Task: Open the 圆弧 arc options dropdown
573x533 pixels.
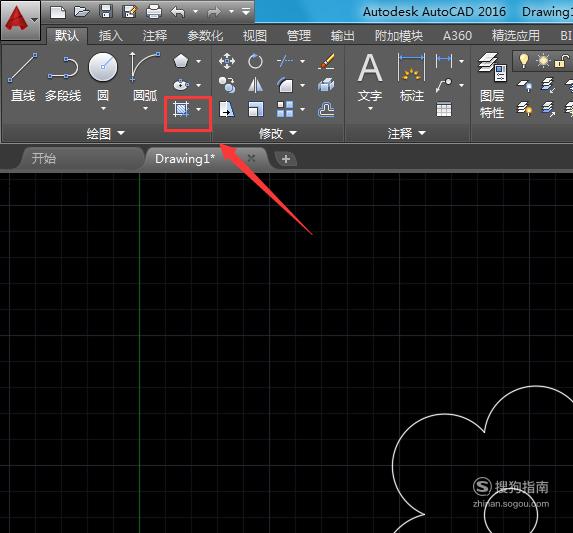Action: [145, 108]
